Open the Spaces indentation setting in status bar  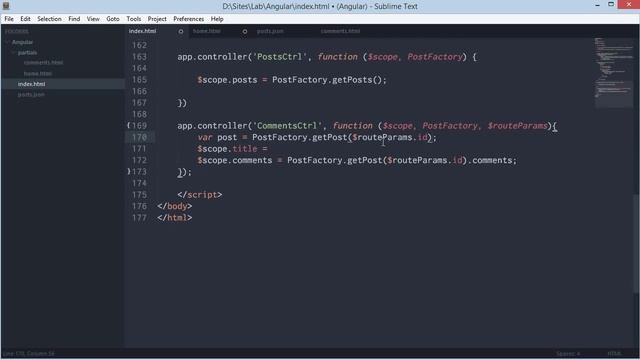(x=568, y=353)
